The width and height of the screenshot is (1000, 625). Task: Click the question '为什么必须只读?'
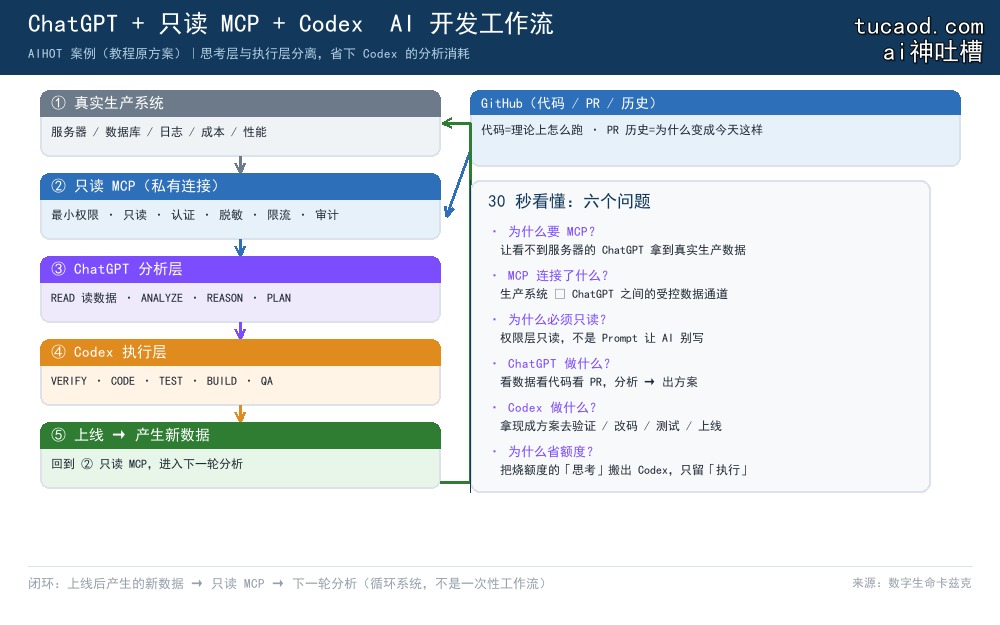point(557,320)
